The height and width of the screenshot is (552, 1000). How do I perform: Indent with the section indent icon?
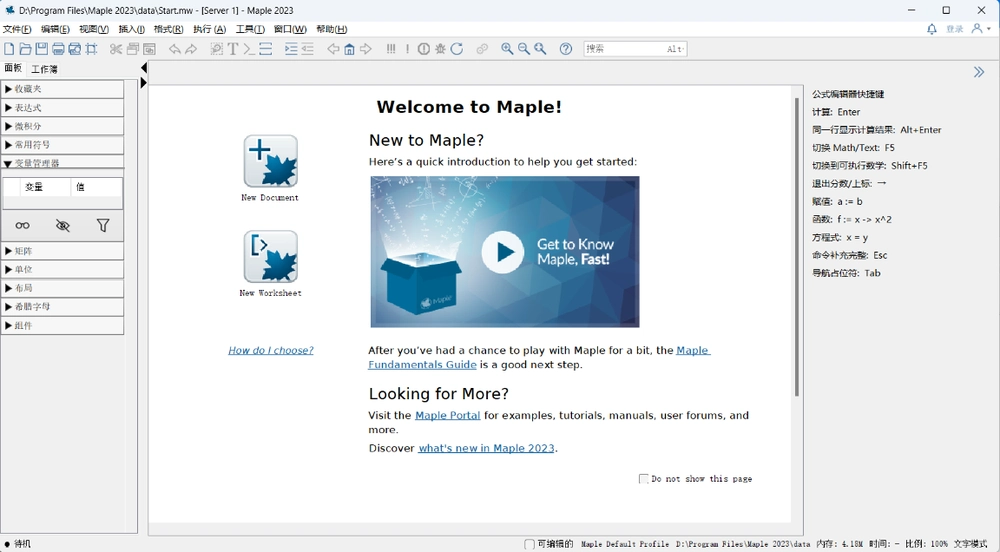[291, 49]
